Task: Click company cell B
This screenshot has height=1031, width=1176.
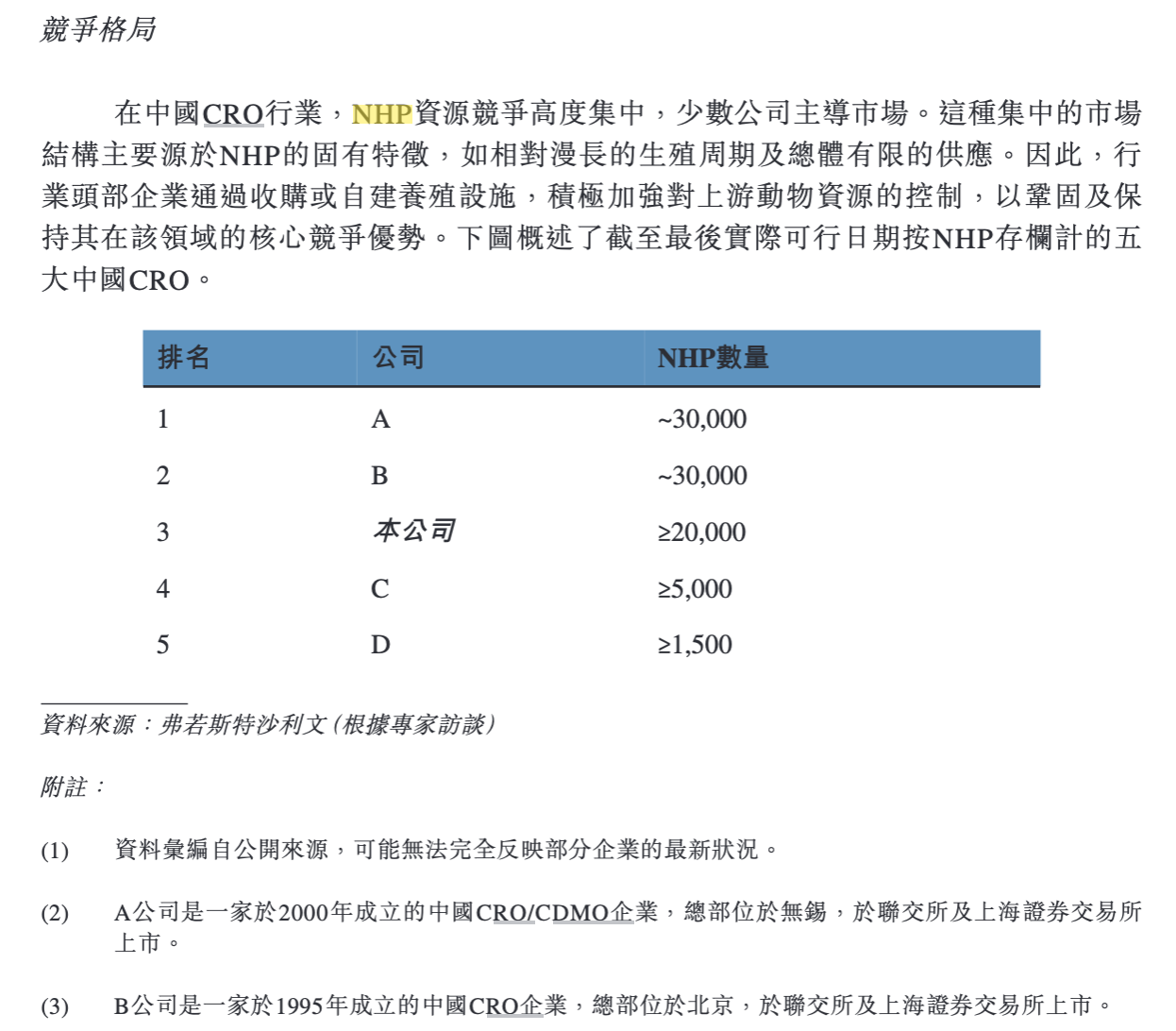Action: pyautogui.click(x=379, y=475)
